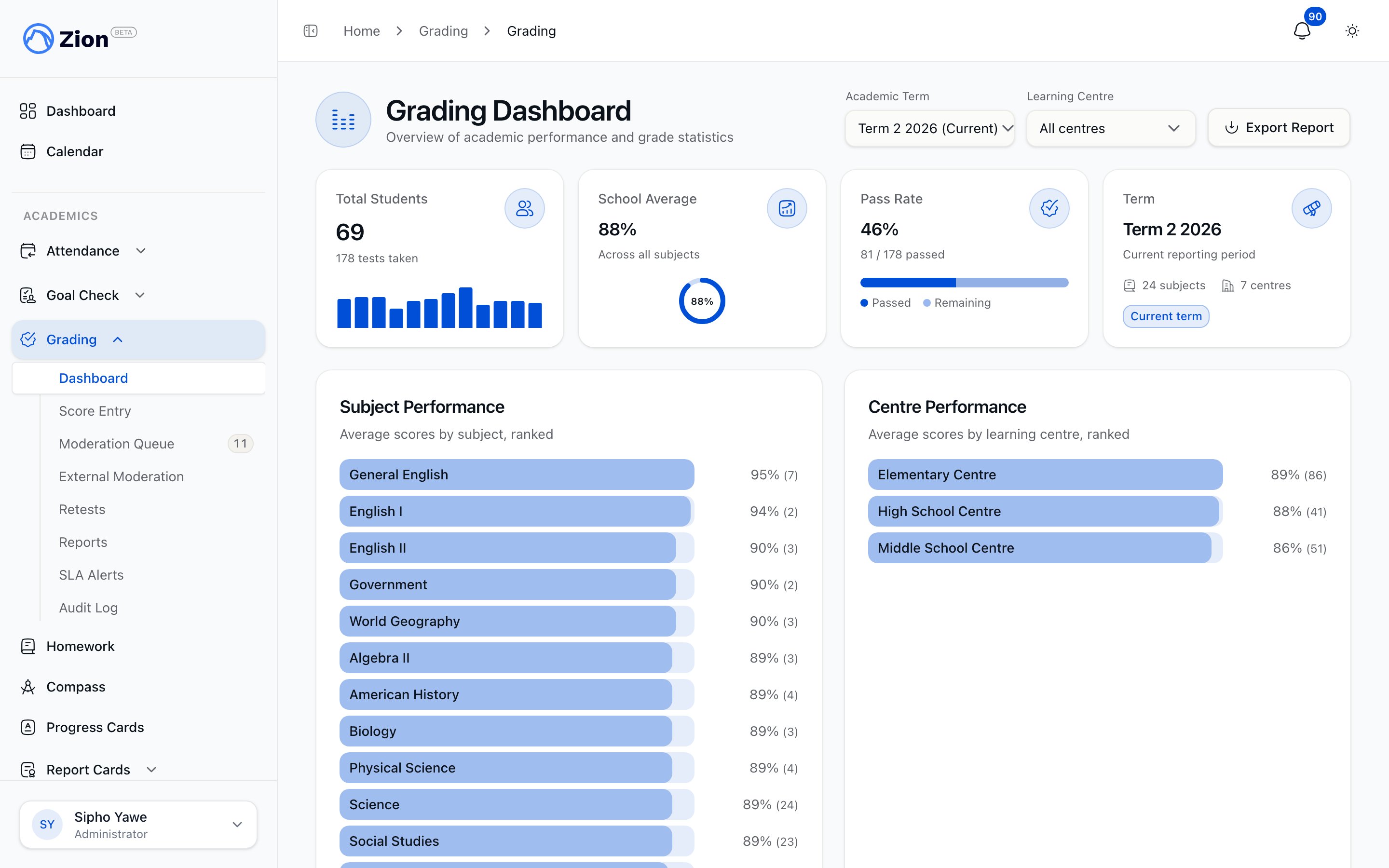Click the Calendar icon in sidebar
Screen dimensions: 1389x868
tap(27, 151)
